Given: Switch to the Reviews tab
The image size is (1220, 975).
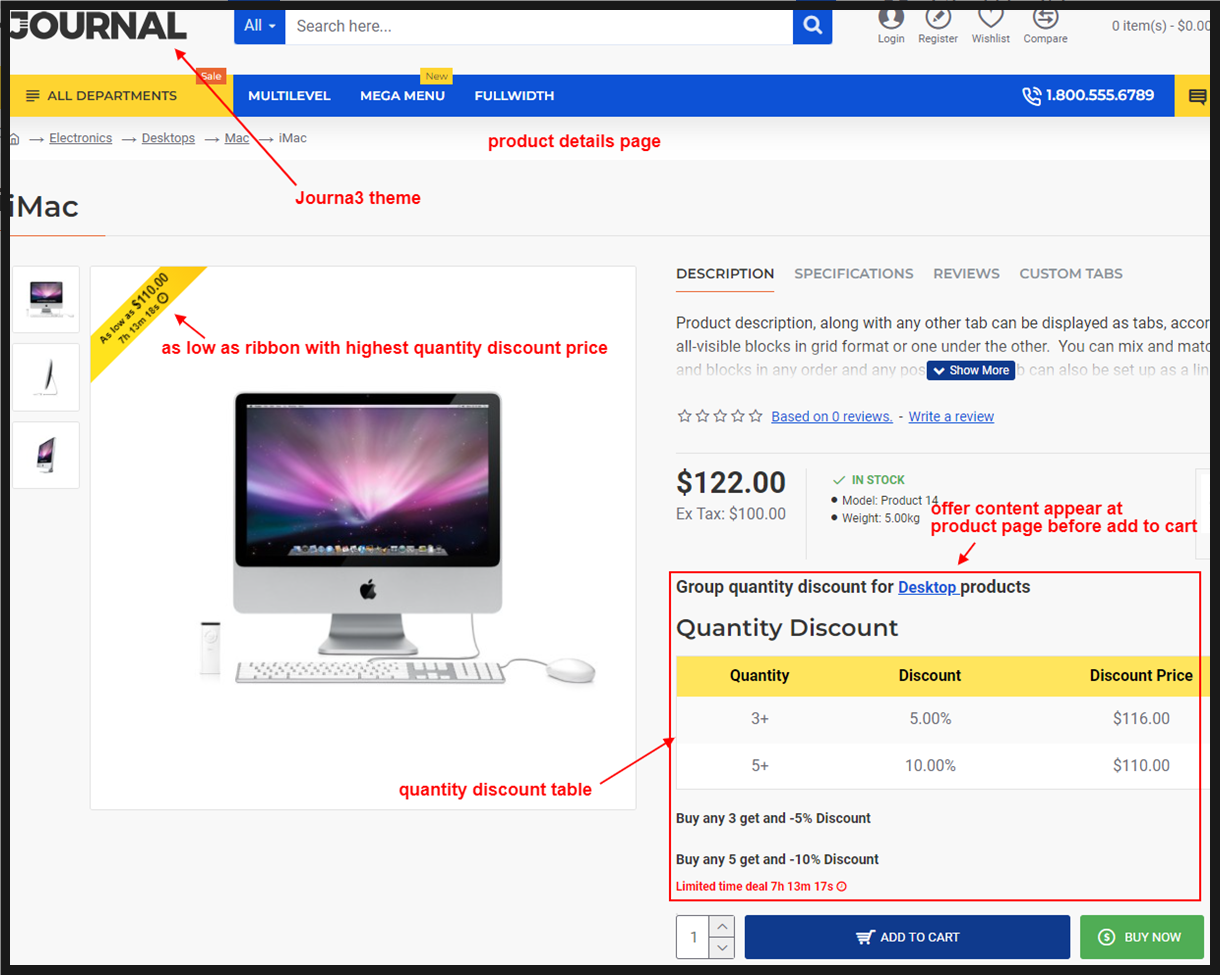Looking at the screenshot, I should click(x=966, y=273).
